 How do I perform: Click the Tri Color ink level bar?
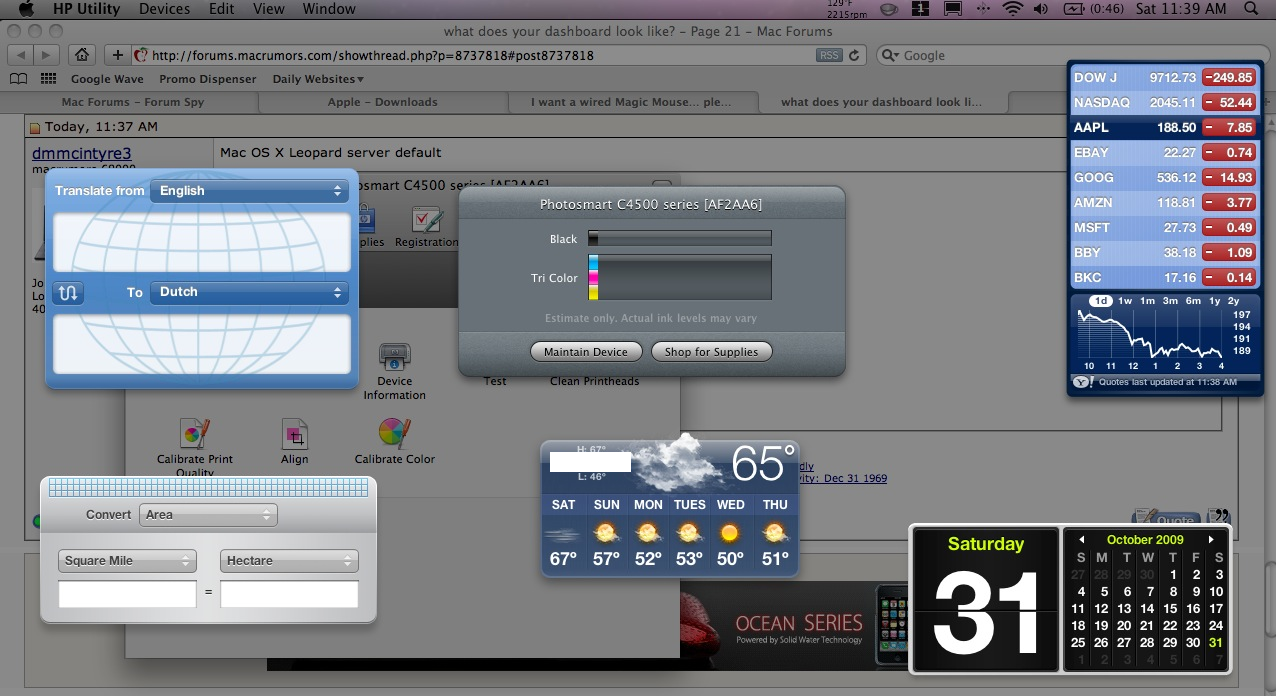pos(680,277)
